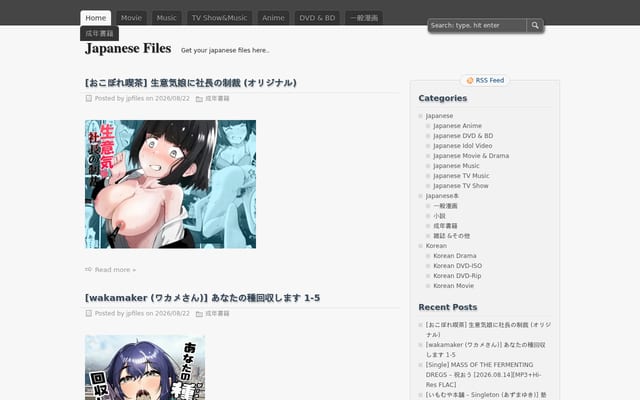Screen dimensions: 640x400
Task: Go to the Japanese Music category
Action: pos(456,166)
